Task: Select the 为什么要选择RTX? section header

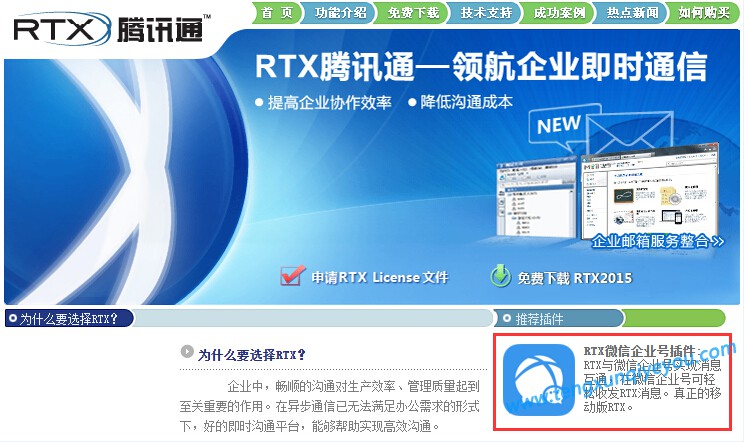Action: click(x=69, y=319)
